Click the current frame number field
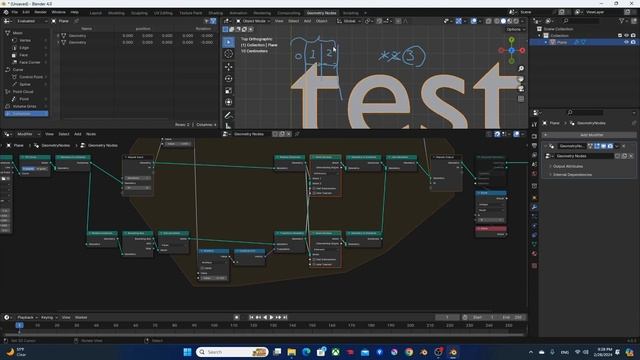This screenshot has height=360, width=640. point(447,317)
